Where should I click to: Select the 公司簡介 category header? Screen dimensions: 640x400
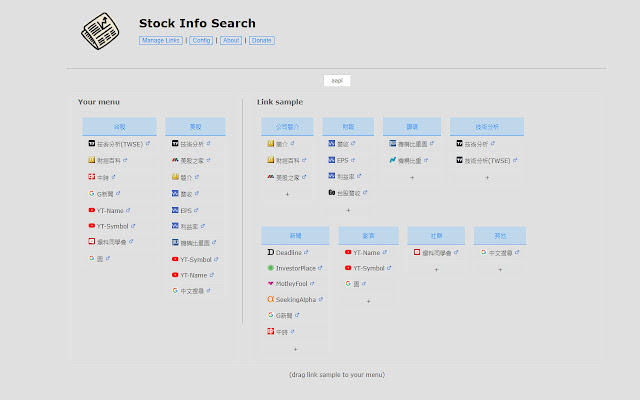point(287,127)
